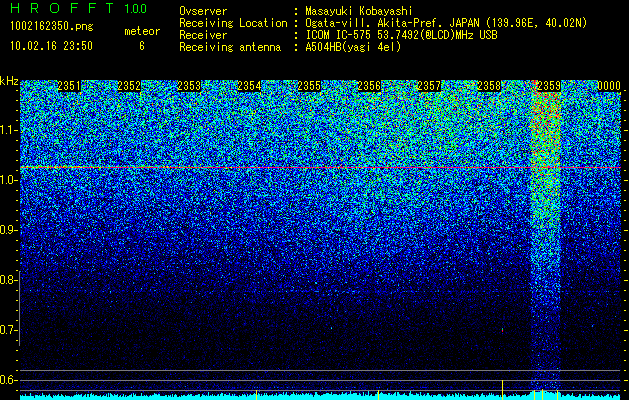Click the 2352 time marker
This screenshot has height=400, width=629.
(129, 86)
